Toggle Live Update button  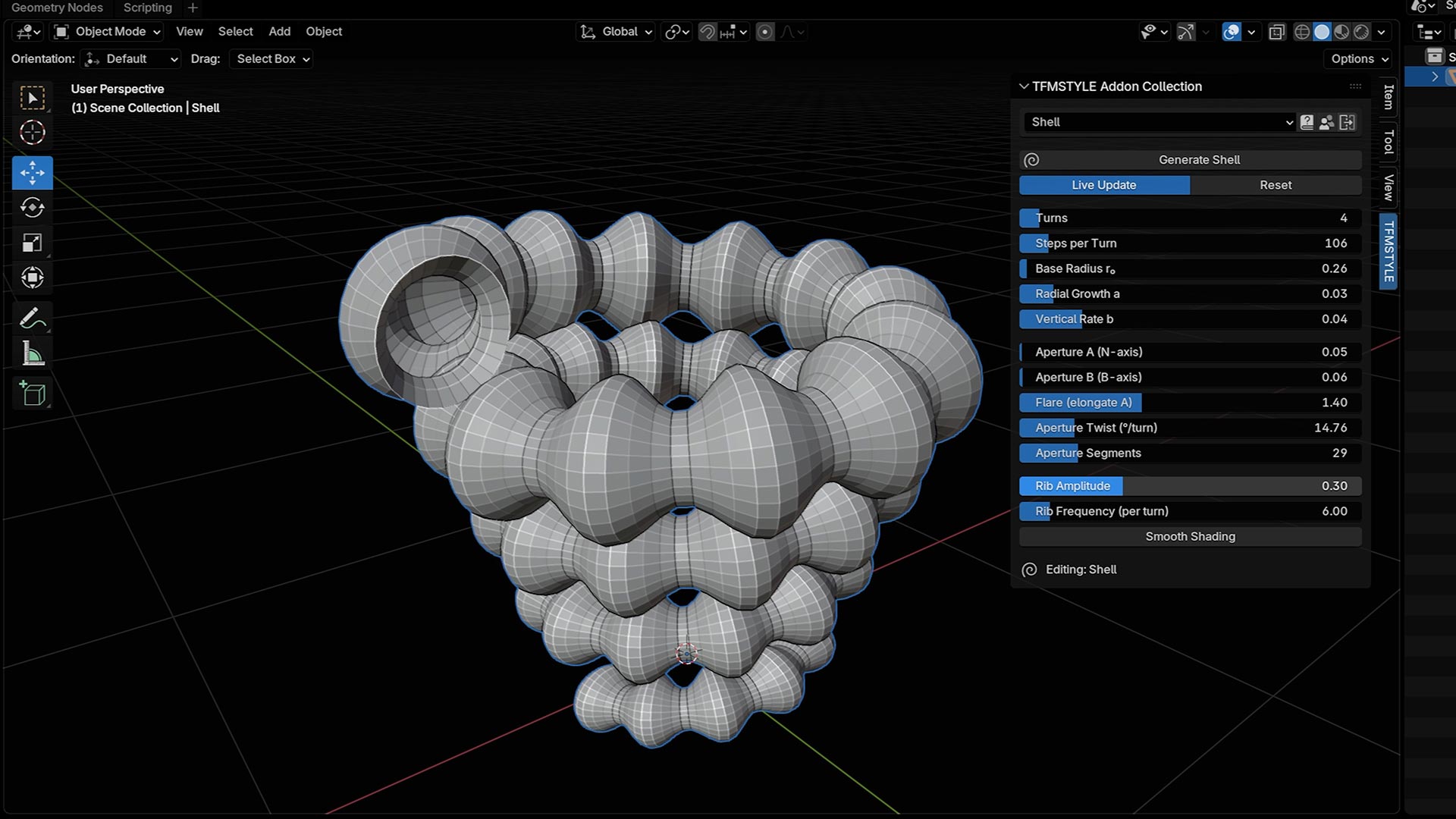click(x=1104, y=185)
